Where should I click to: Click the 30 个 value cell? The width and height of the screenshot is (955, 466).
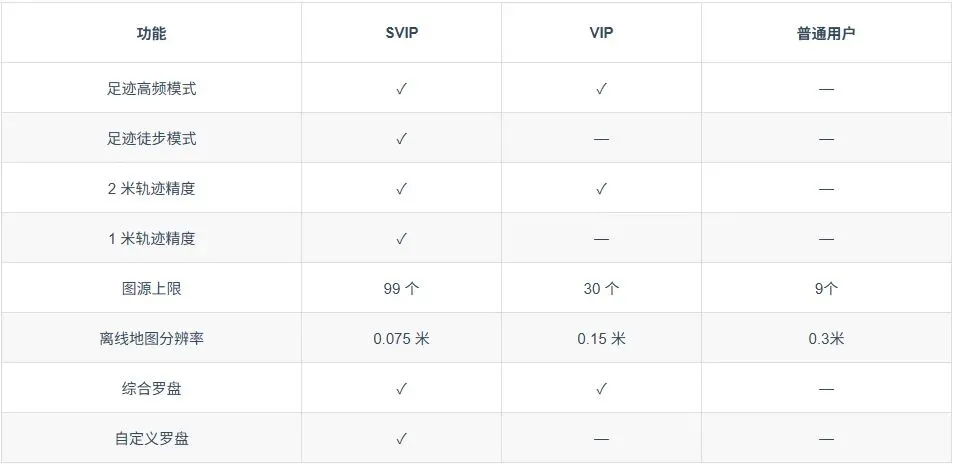[x=601, y=289]
